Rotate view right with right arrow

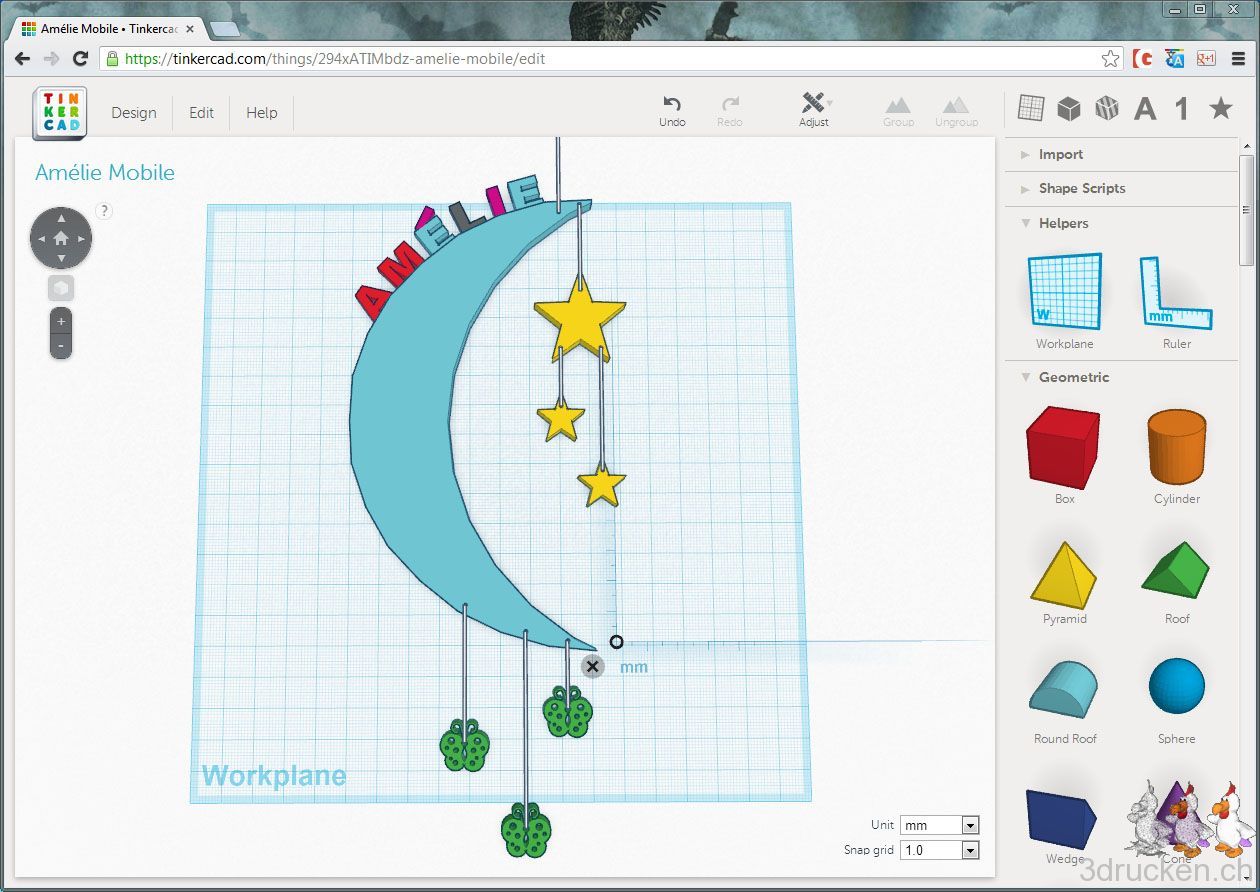pyautogui.click(x=82, y=239)
